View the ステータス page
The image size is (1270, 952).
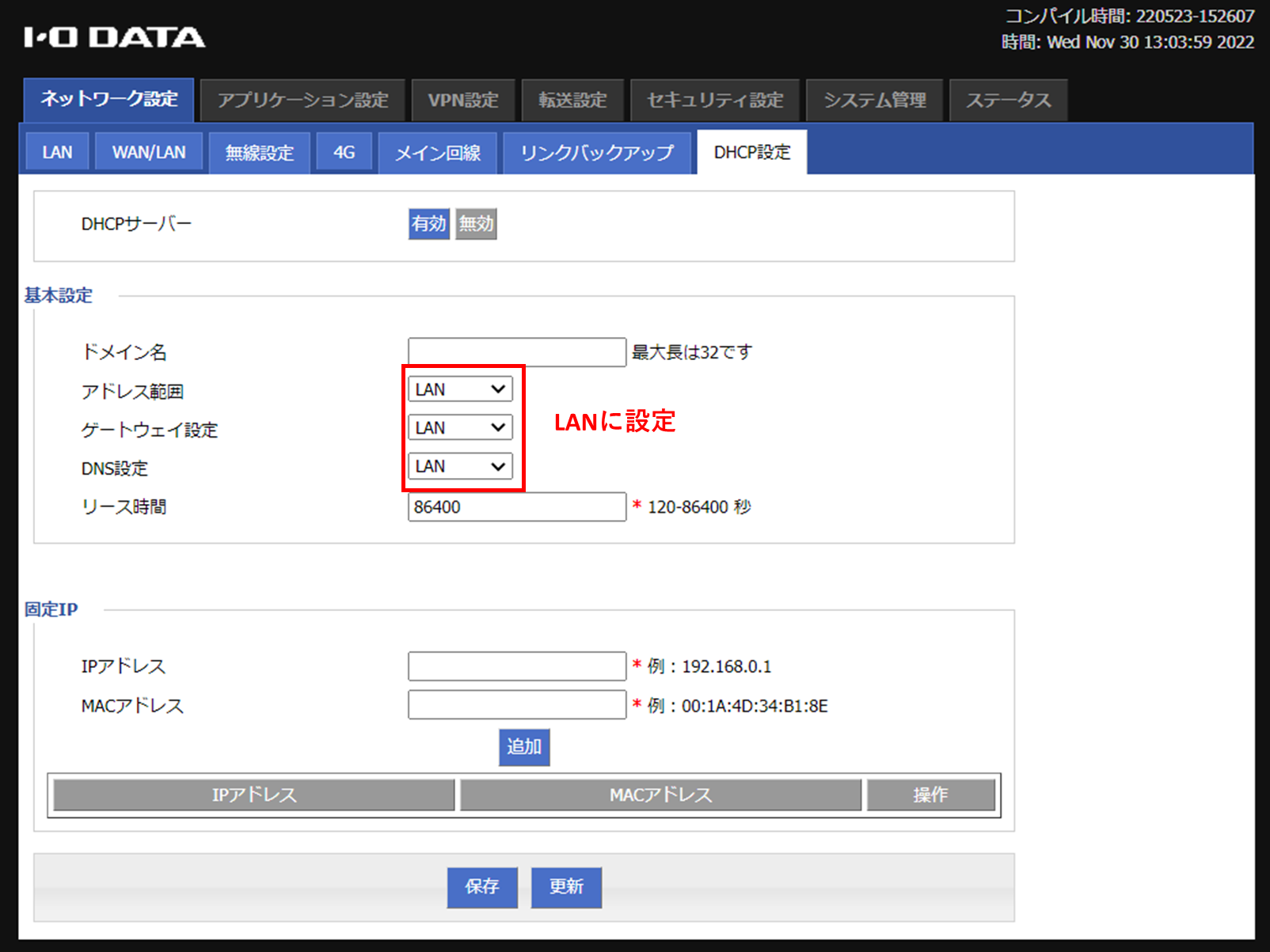(1008, 100)
